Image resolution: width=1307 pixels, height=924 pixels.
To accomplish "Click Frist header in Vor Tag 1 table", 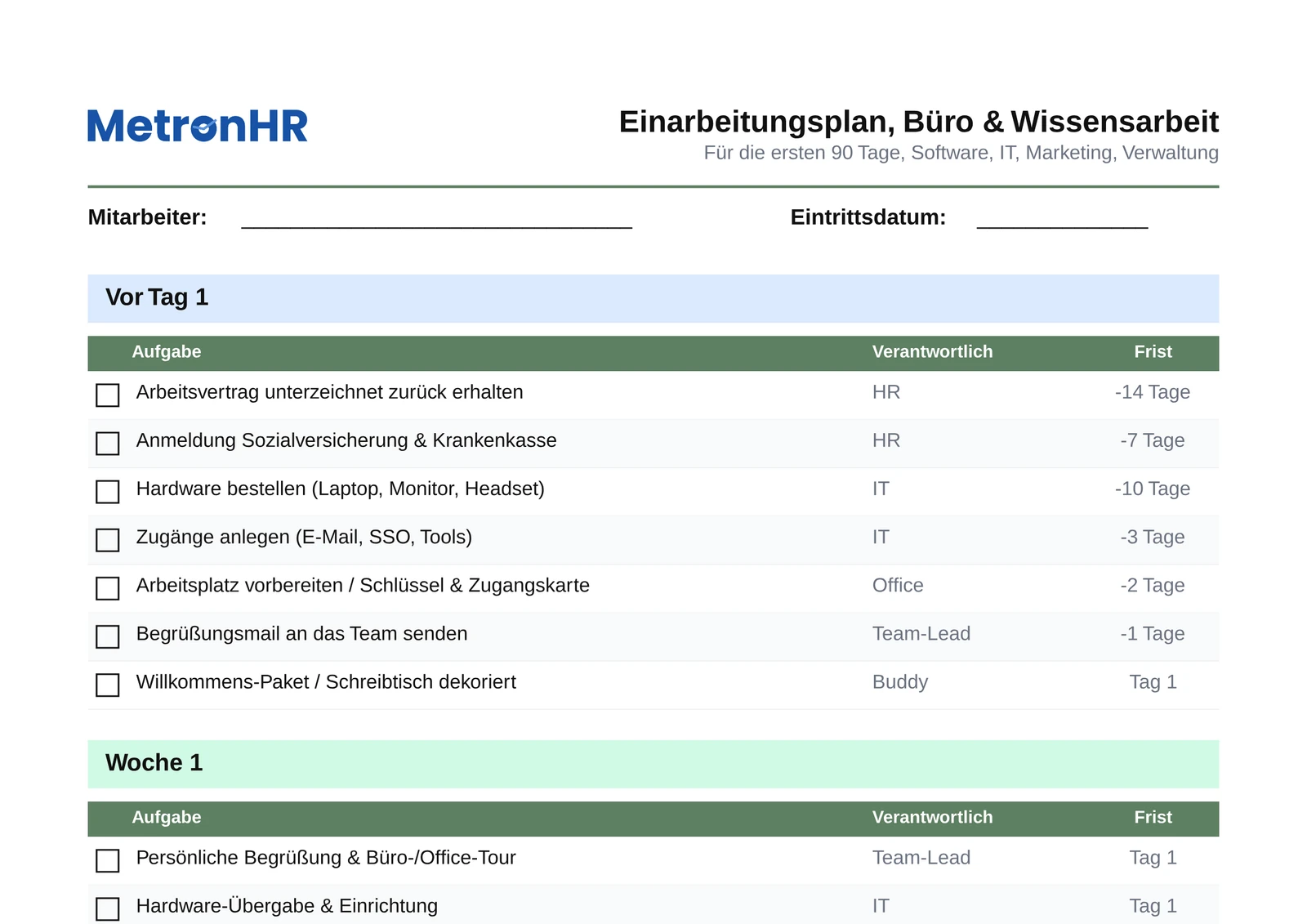I will (x=1153, y=352).
